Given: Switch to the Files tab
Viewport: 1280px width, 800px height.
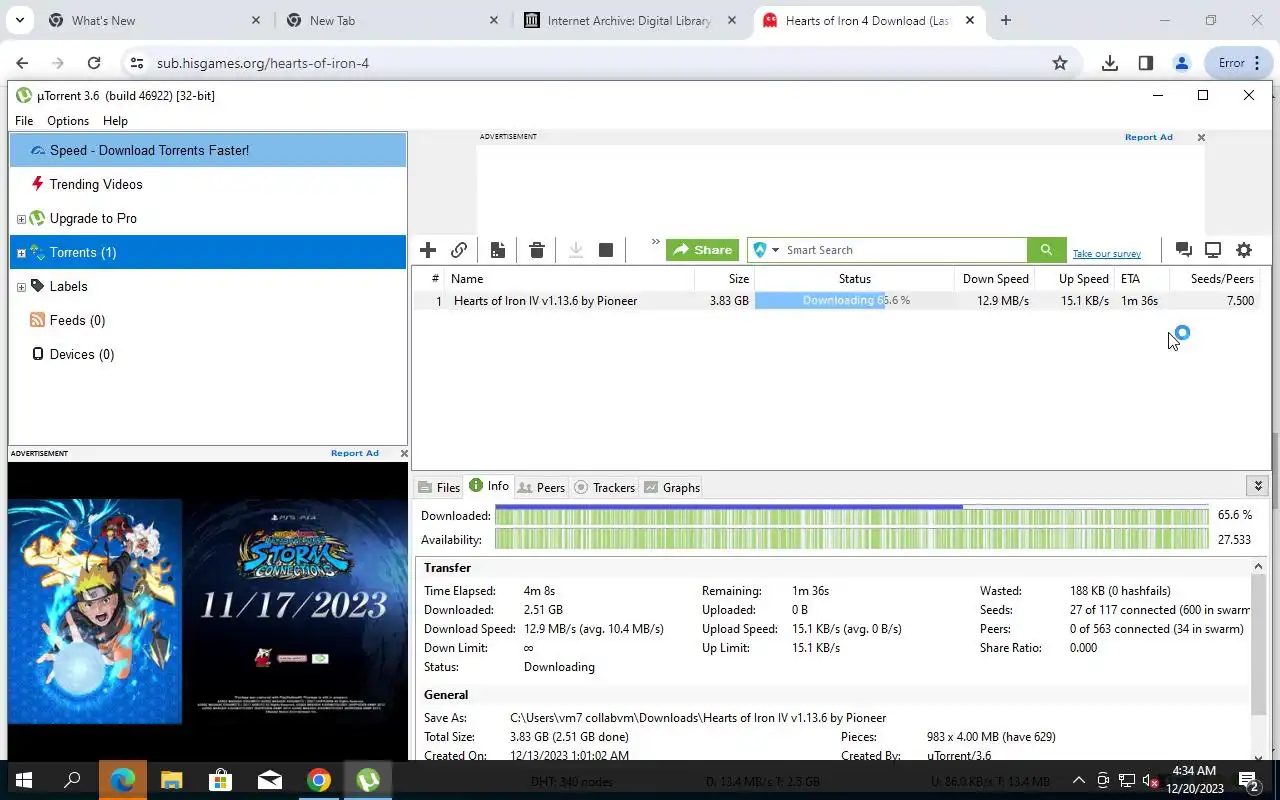Looking at the screenshot, I should (x=439, y=487).
